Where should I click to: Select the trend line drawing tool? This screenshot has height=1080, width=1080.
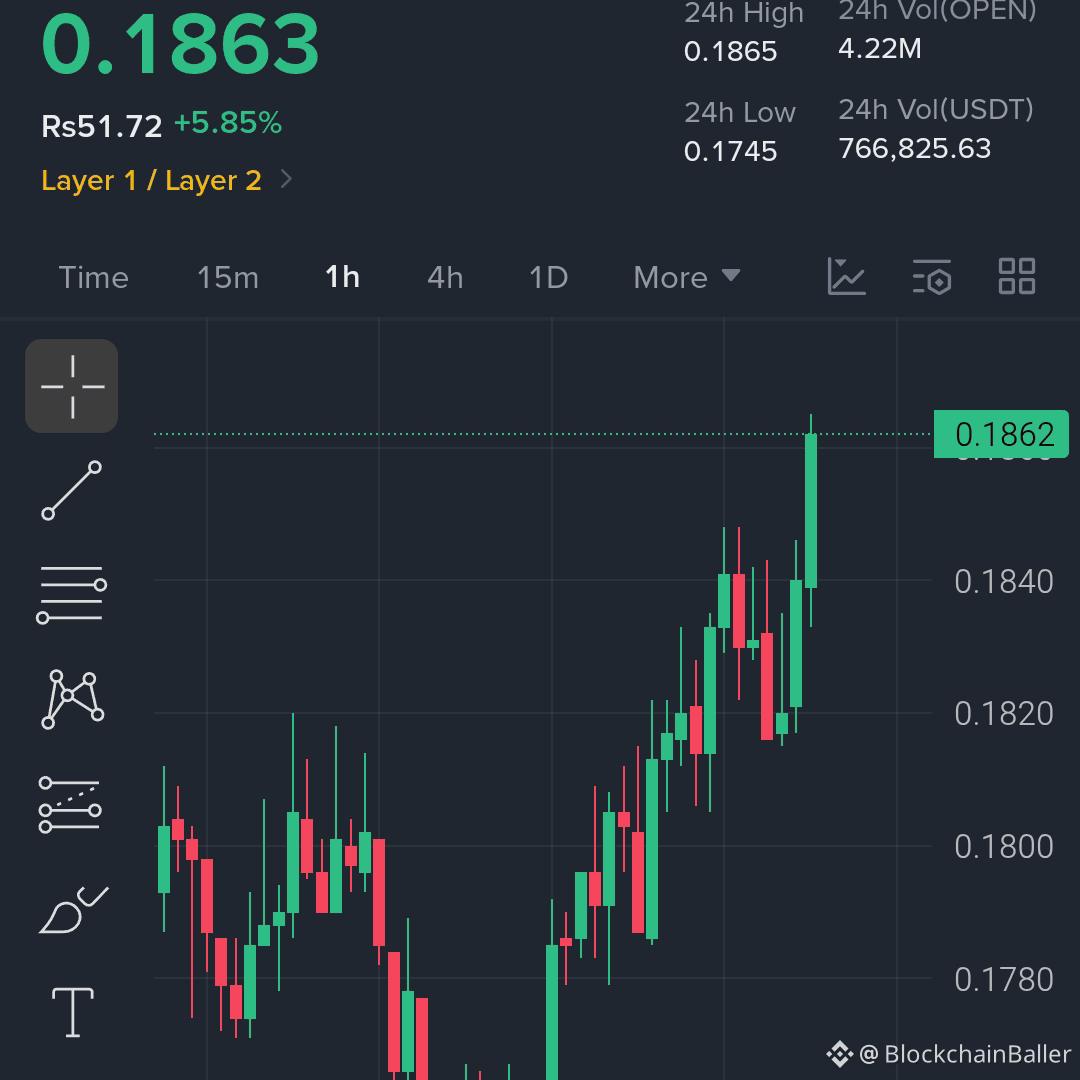tap(72, 490)
